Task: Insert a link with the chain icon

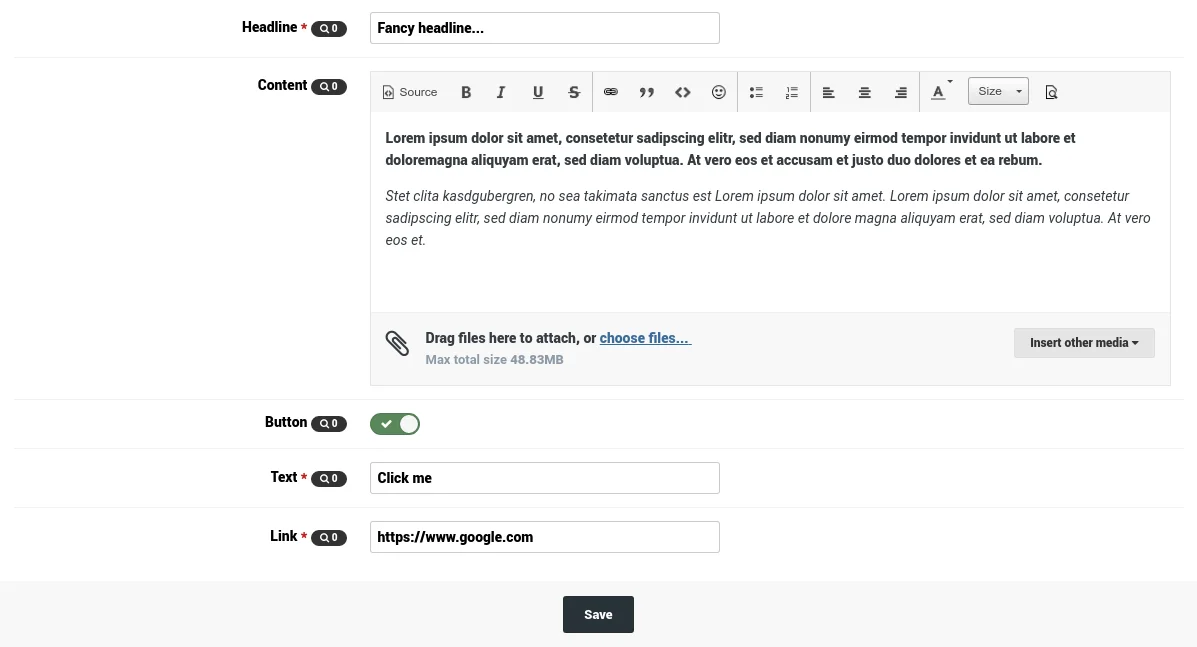Action: point(611,92)
